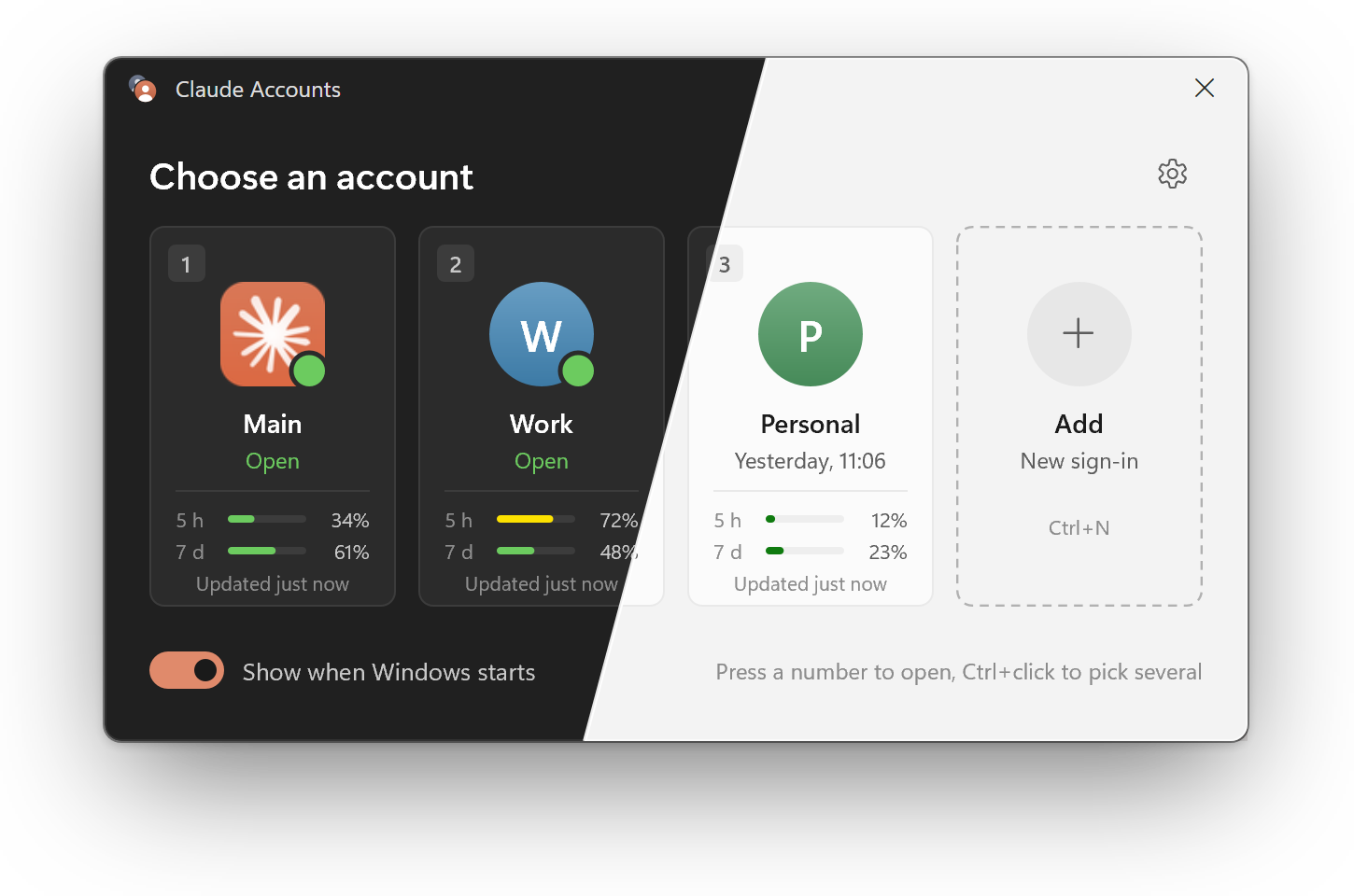Click the Add label for new account
This screenshot has height=896, width=1354.
[x=1079, y=424]
